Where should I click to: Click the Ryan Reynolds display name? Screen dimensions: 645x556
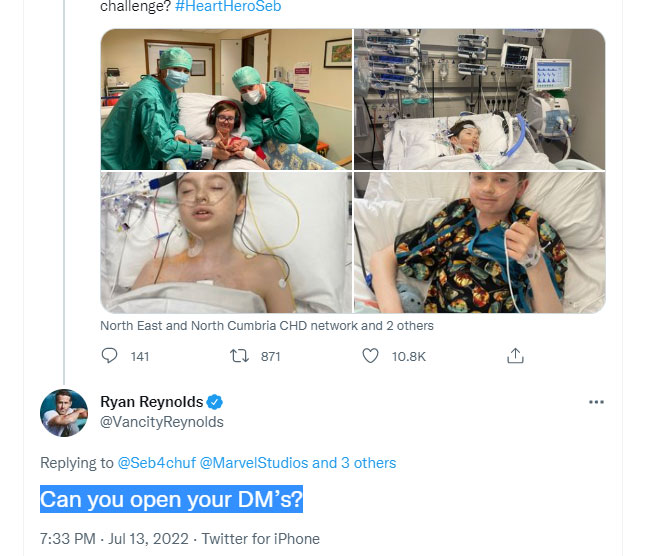coord(151,402)
